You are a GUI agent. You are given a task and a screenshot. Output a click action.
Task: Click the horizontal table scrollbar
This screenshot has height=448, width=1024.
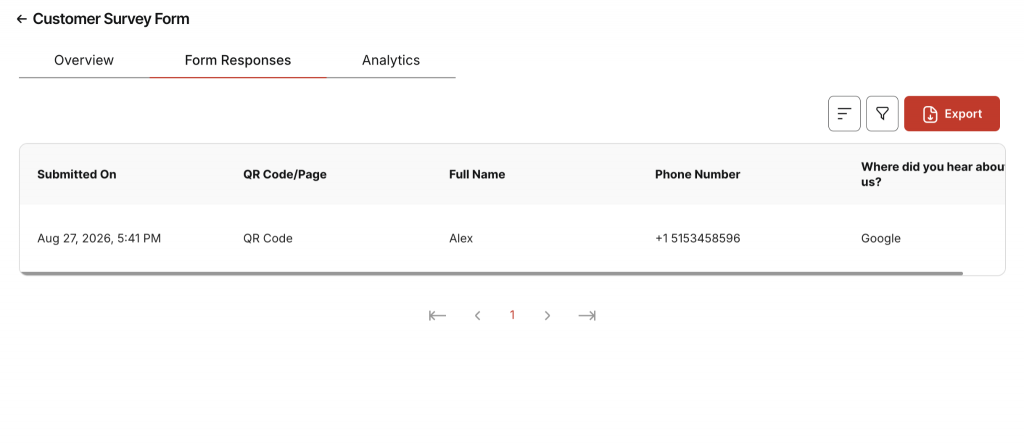[491, 273]
